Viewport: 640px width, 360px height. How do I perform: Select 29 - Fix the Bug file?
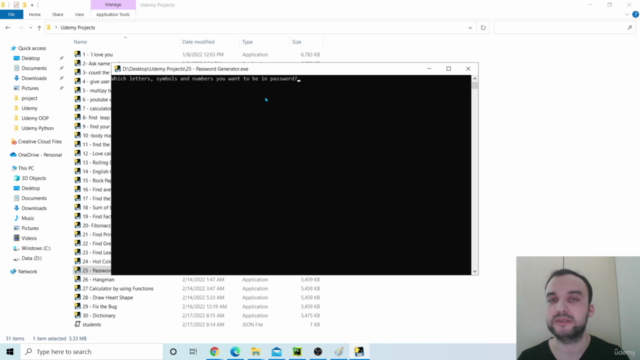tap(100, 307)
